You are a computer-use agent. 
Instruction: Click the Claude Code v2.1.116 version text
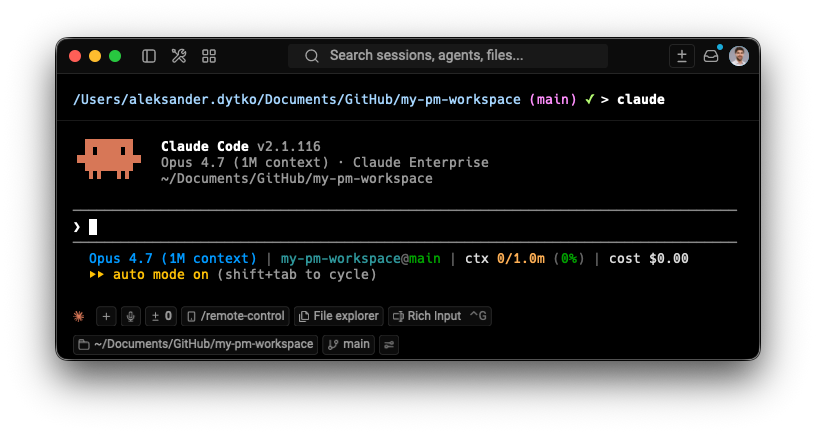240,146
